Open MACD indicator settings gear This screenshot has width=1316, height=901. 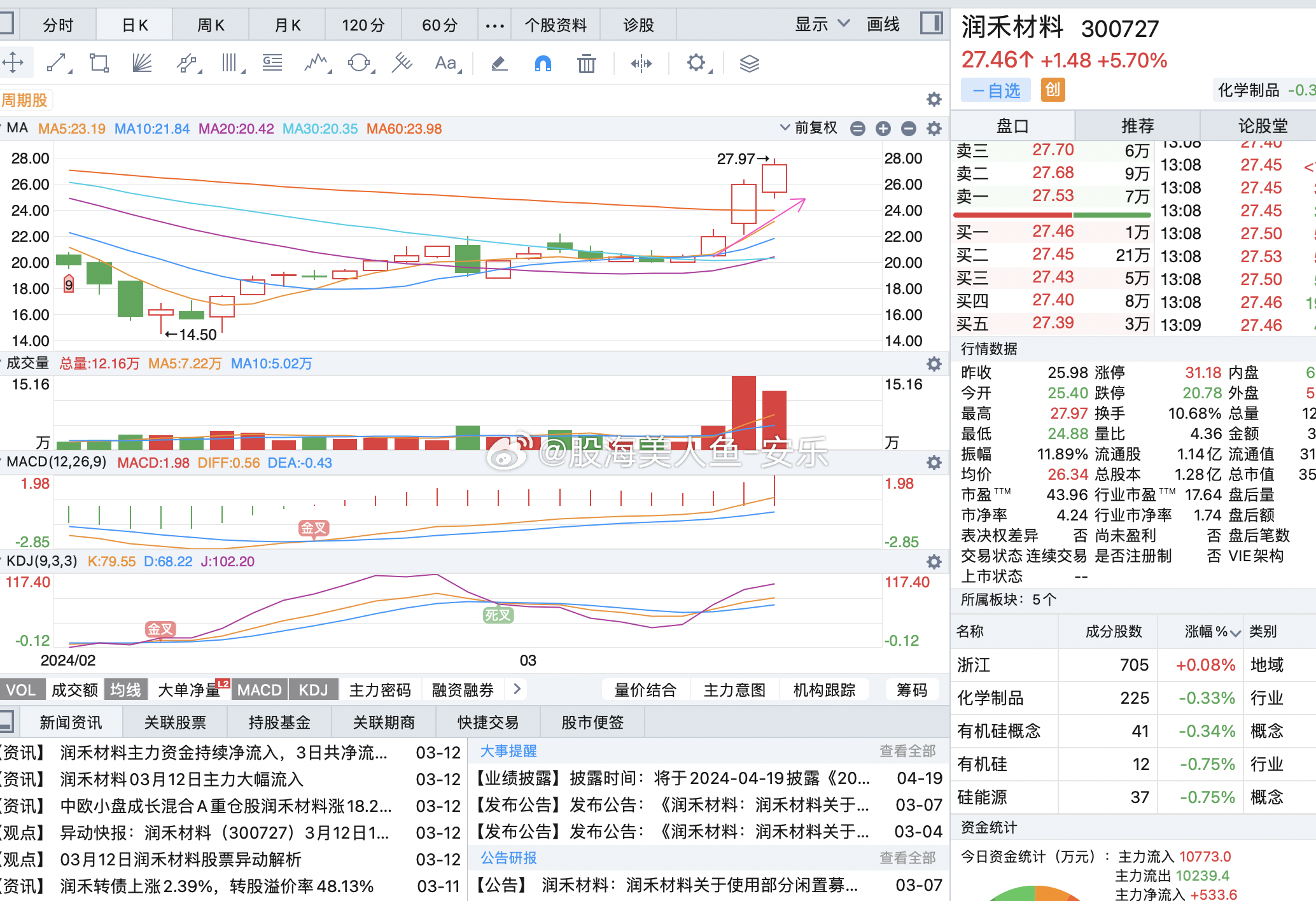point(934,463)
